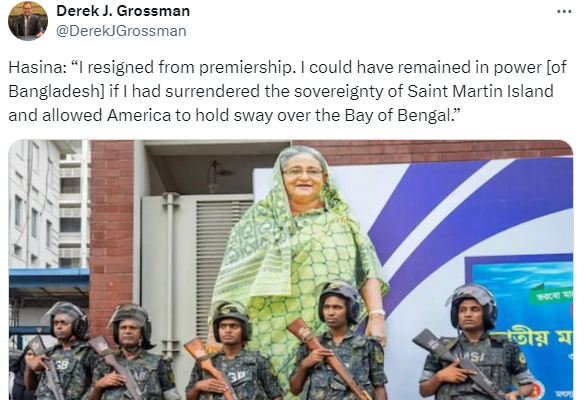
Task: Click the words "Saint Martin Island" in tweet
Action: point(480,91)
